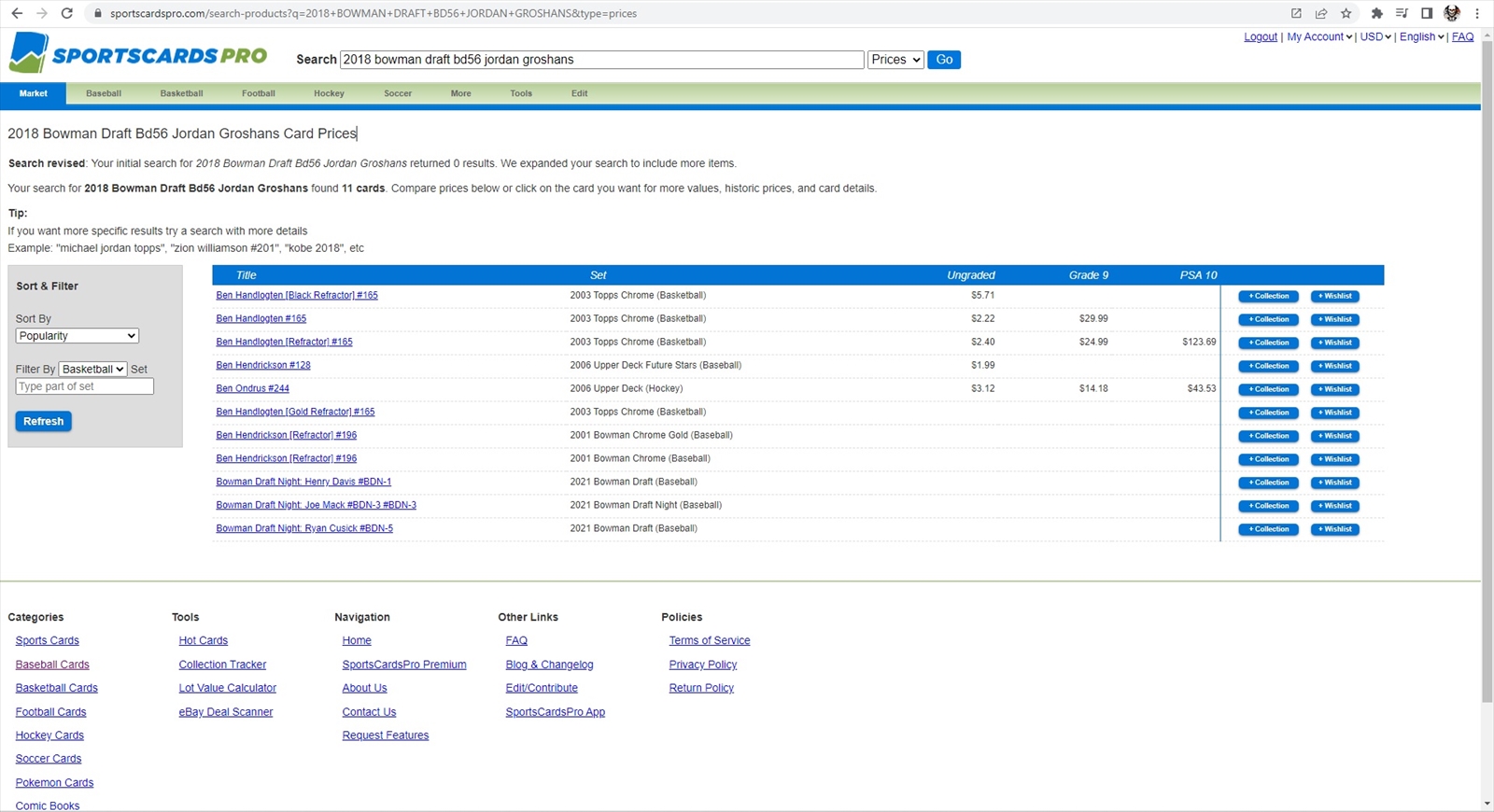1494x812 pixels.
Task: Open the Sort By Popularity dropdown
Action: click(x=78, y=336)
